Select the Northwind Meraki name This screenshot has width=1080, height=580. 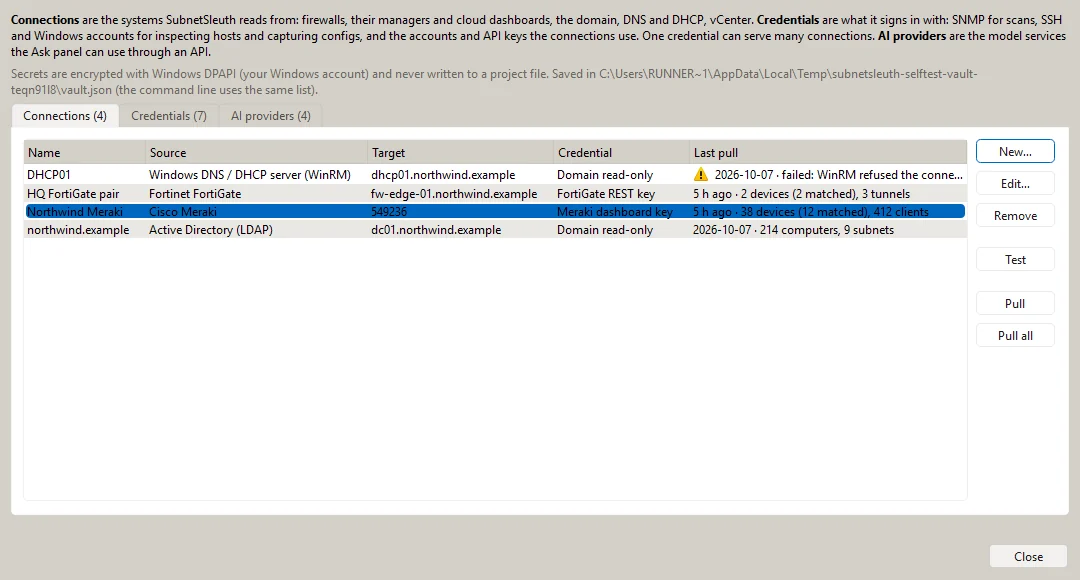[x=75, y=211]
